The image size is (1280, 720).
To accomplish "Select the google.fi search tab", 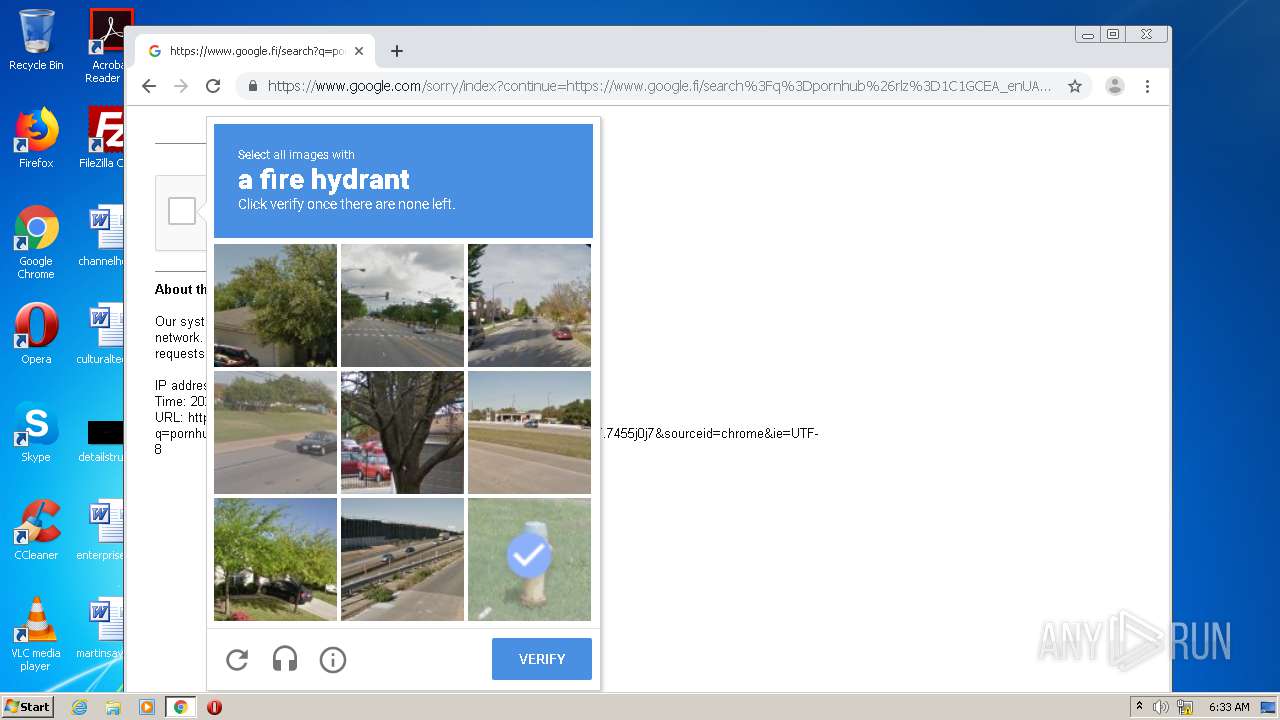I will coord(255,51).
